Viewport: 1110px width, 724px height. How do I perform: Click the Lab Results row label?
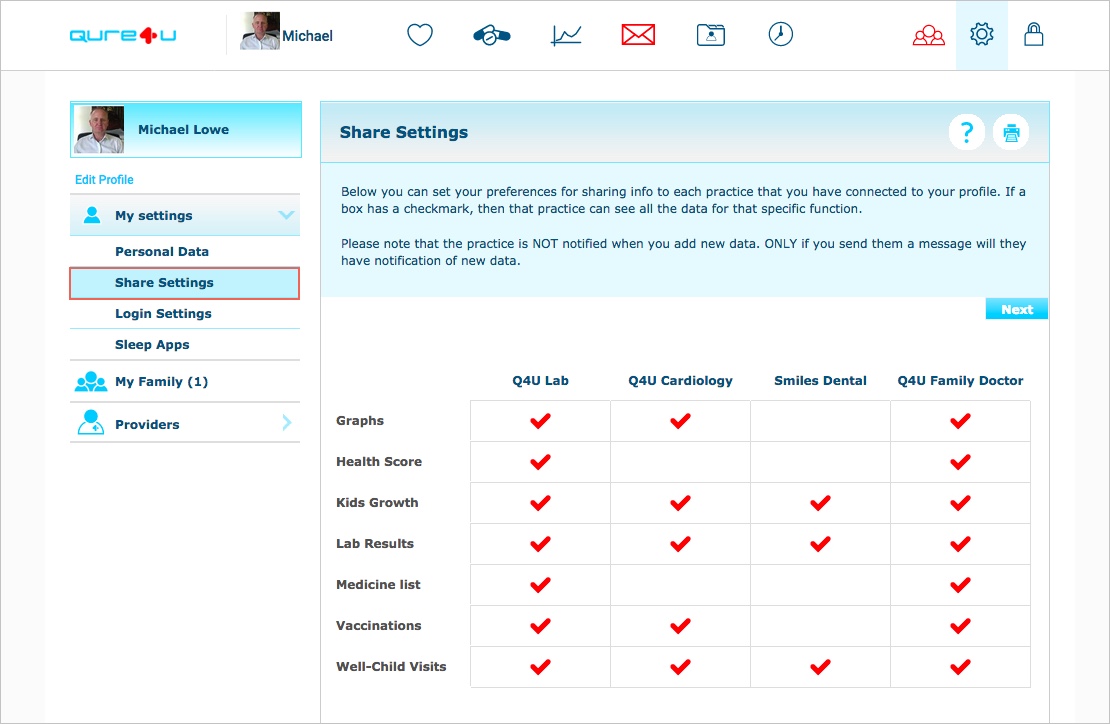point(374,544)
